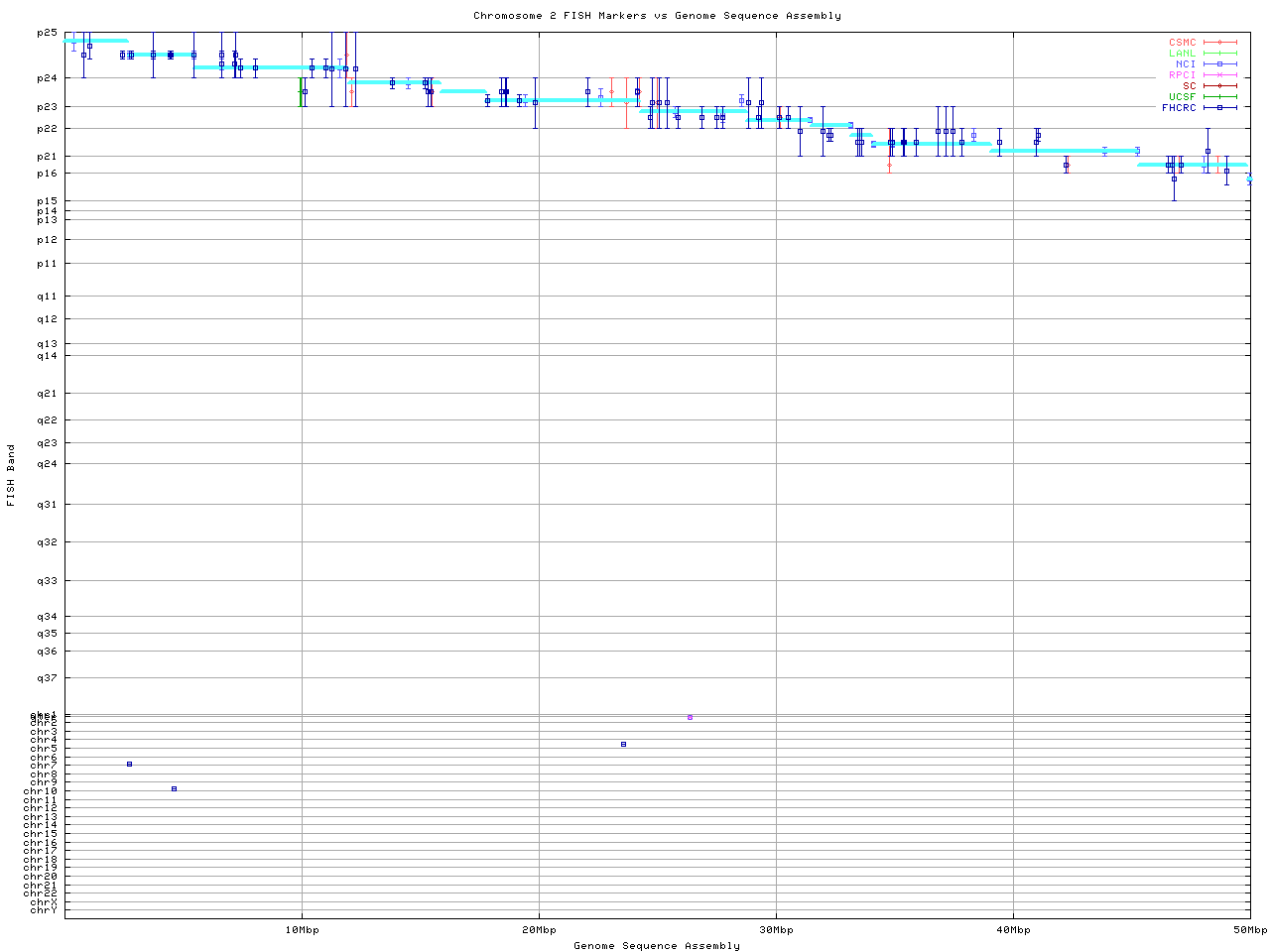Click the FHCRC legend line sample
The image size is (1270, 952).
(x=1219, y=107)
